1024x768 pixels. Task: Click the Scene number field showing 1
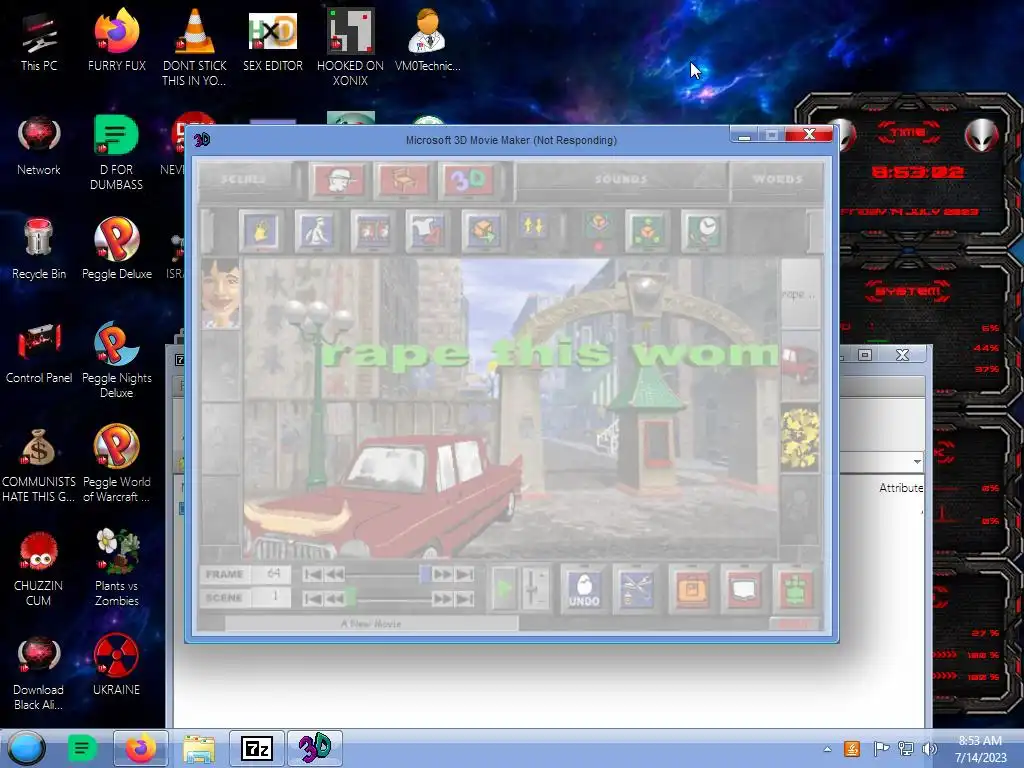(x=272, y=598)
